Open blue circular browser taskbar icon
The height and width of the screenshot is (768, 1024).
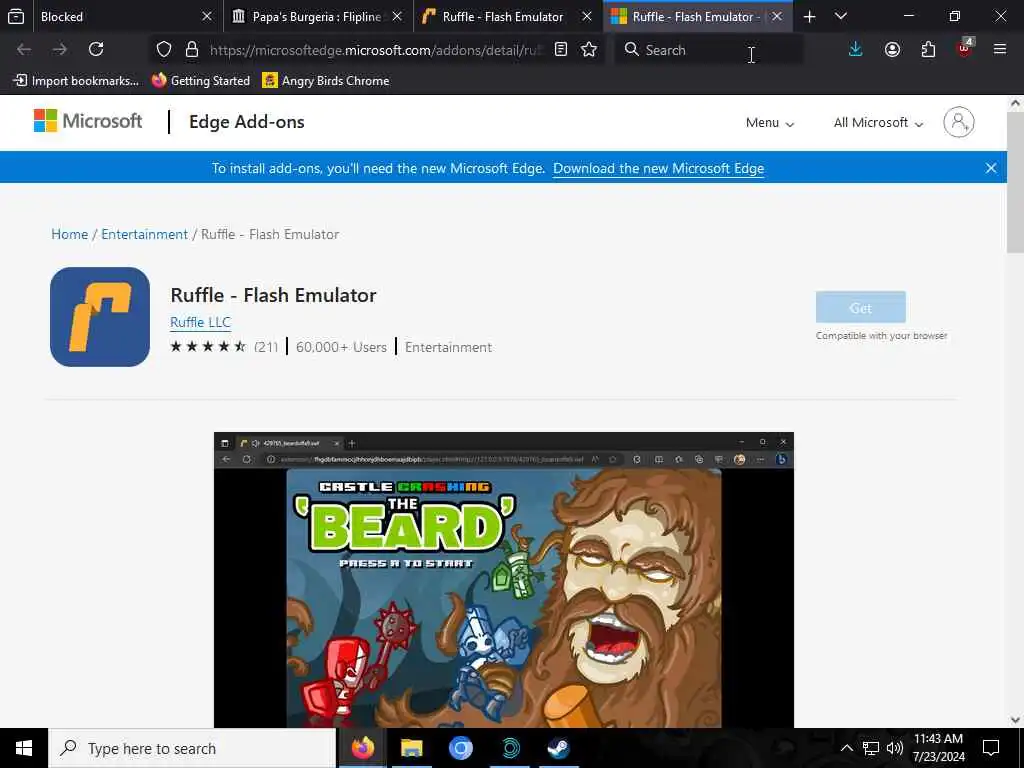[x=460, y=748]
